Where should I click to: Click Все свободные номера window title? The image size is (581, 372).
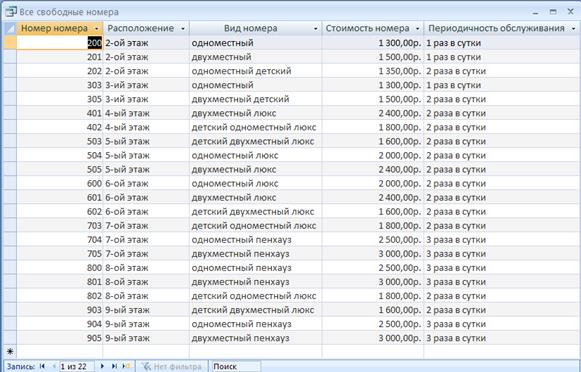coord(69,12)
